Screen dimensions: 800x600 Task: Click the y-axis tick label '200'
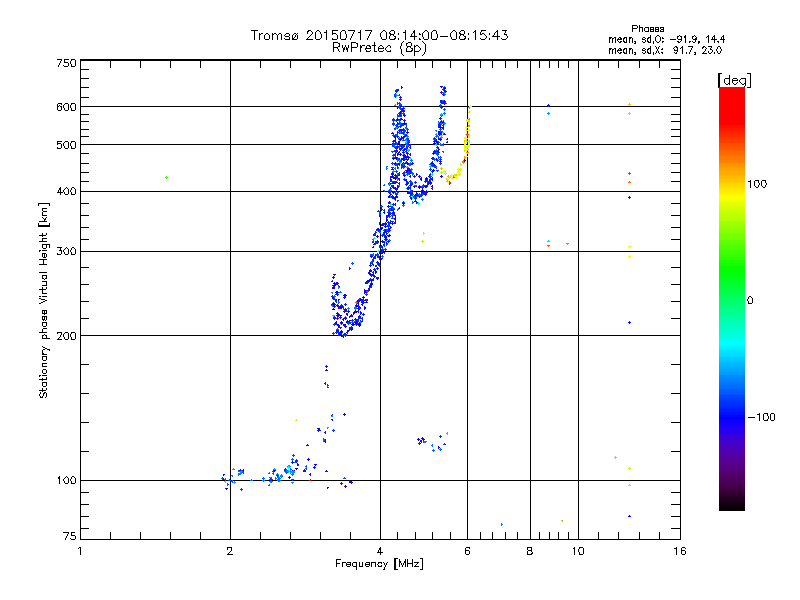[66, 336]
